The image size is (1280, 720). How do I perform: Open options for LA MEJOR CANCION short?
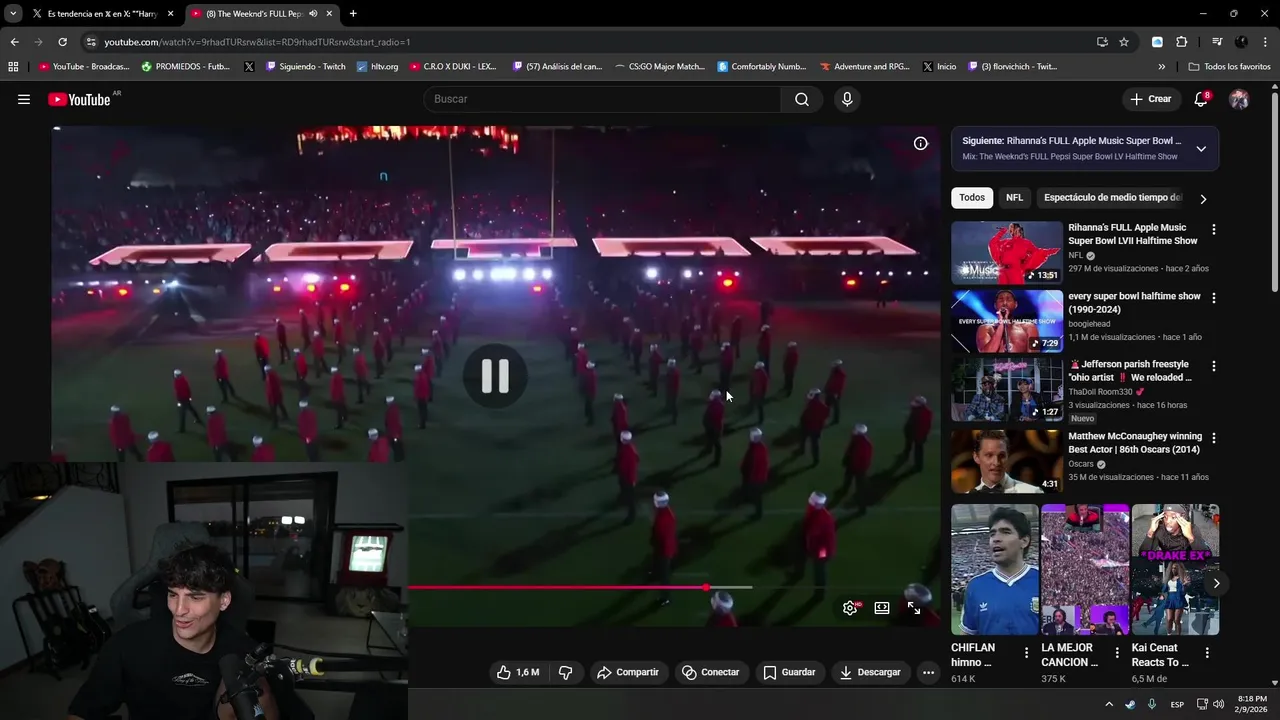[1117, 652]
